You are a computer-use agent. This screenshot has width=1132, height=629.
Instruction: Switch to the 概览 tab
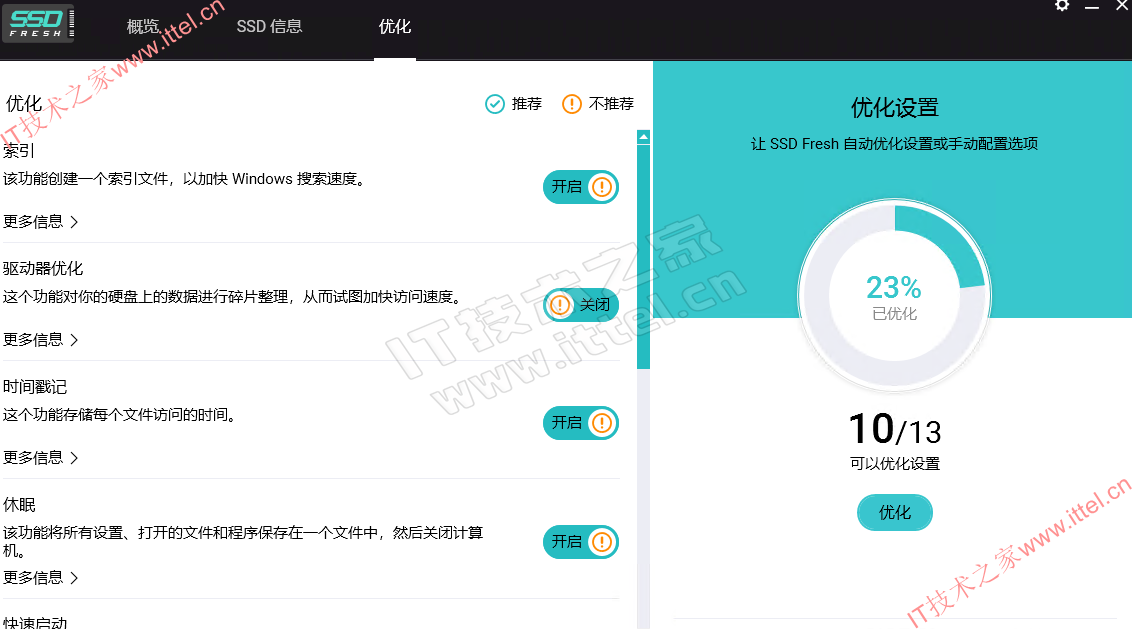[143, 27]
